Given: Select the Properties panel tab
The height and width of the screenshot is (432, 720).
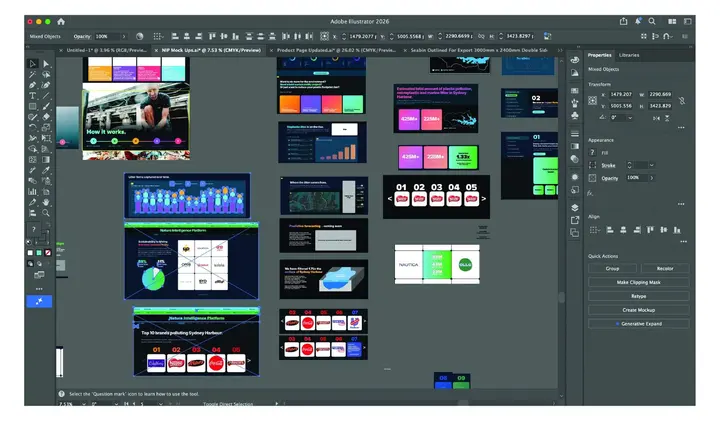Looking at the screenshot, I should coord(599,55).
